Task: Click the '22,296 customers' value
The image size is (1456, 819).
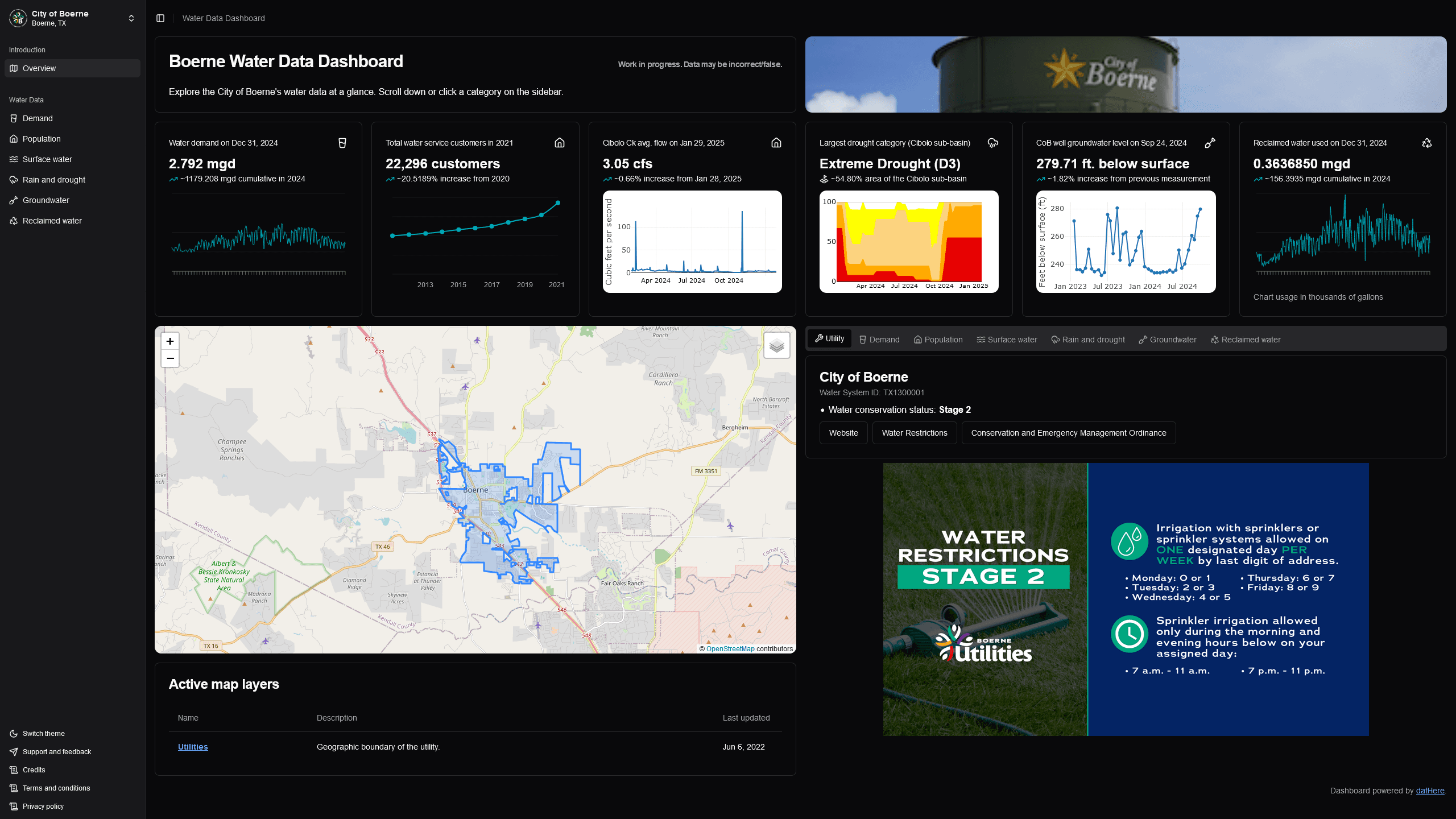Action: pyautogui.click(x=442, y=164)
